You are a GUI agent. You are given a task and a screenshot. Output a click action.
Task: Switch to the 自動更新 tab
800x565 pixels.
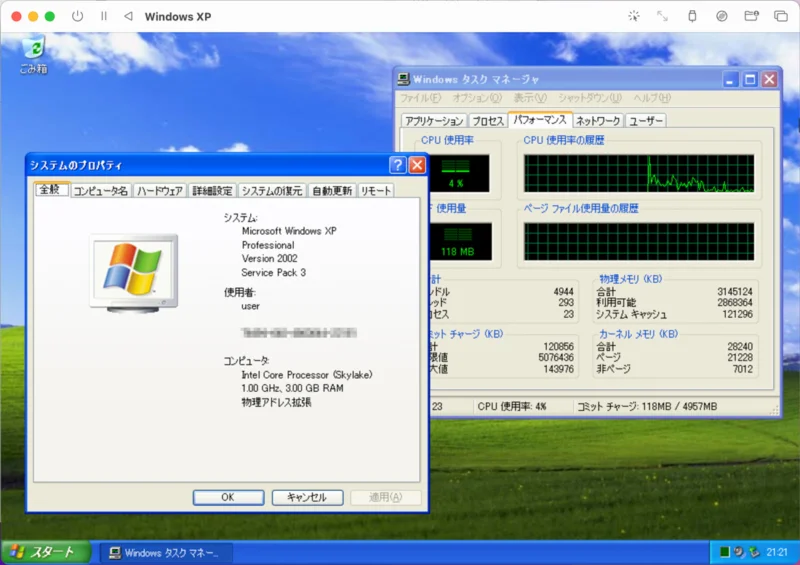tap(332, 191)
